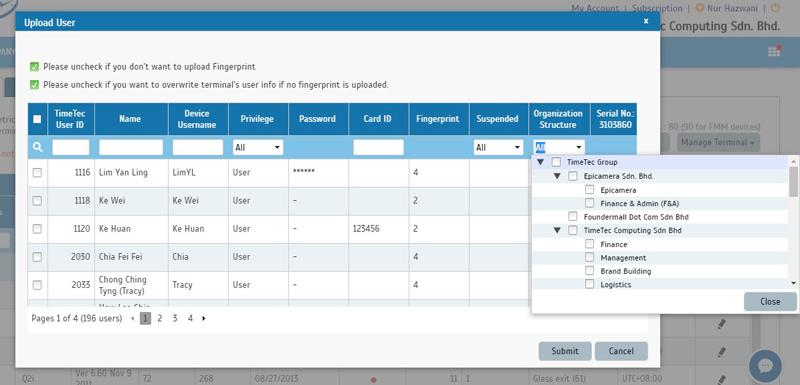Viewport: 800px width, 385px height.
Task: Click the pencil edit icon in Glass exit row
Action: 721,379
